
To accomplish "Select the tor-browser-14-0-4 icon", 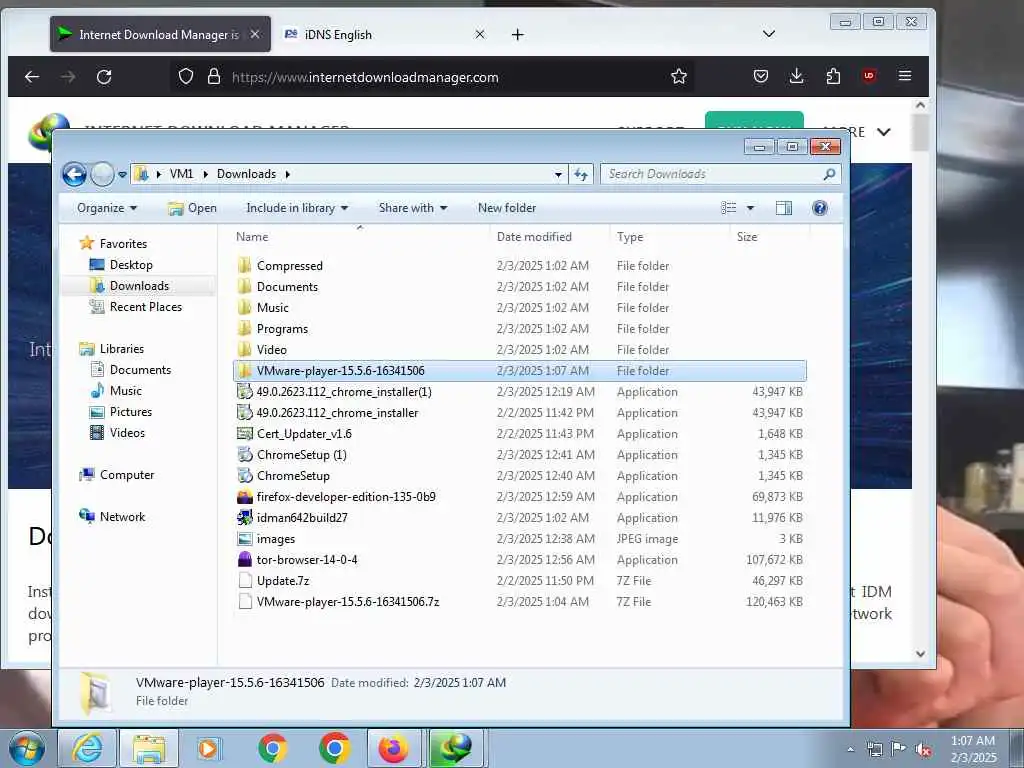I will click(x=244, y=560).
